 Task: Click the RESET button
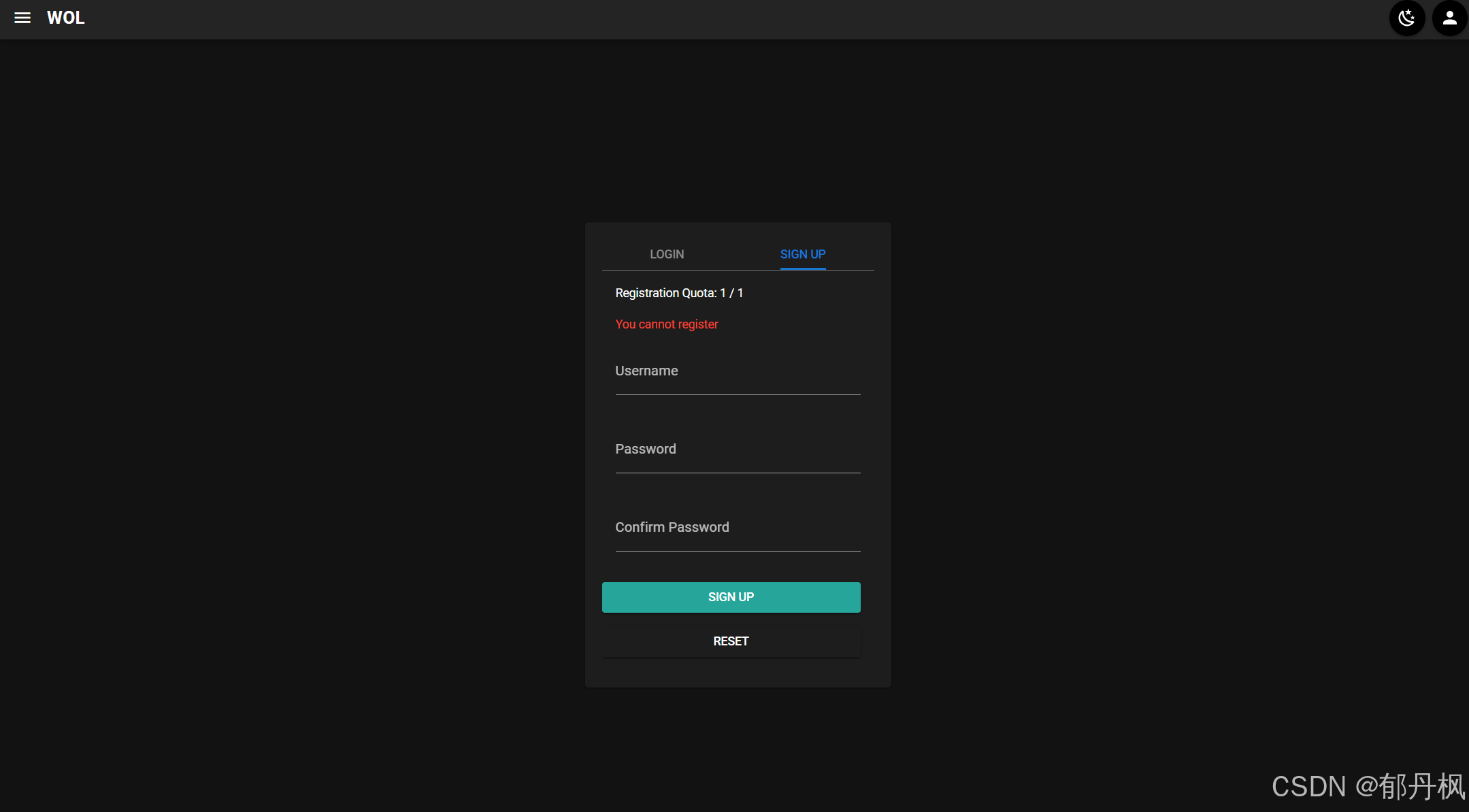[730, 641]
